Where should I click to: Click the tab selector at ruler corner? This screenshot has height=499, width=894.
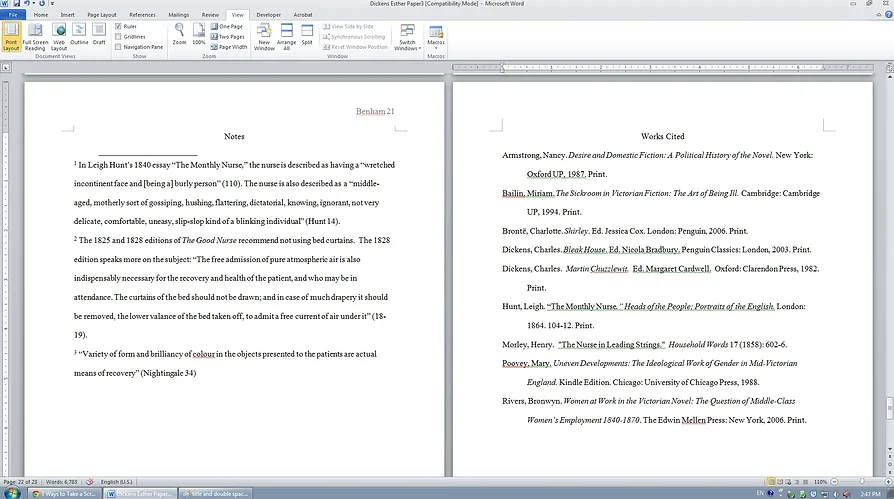tap(6, 67)
